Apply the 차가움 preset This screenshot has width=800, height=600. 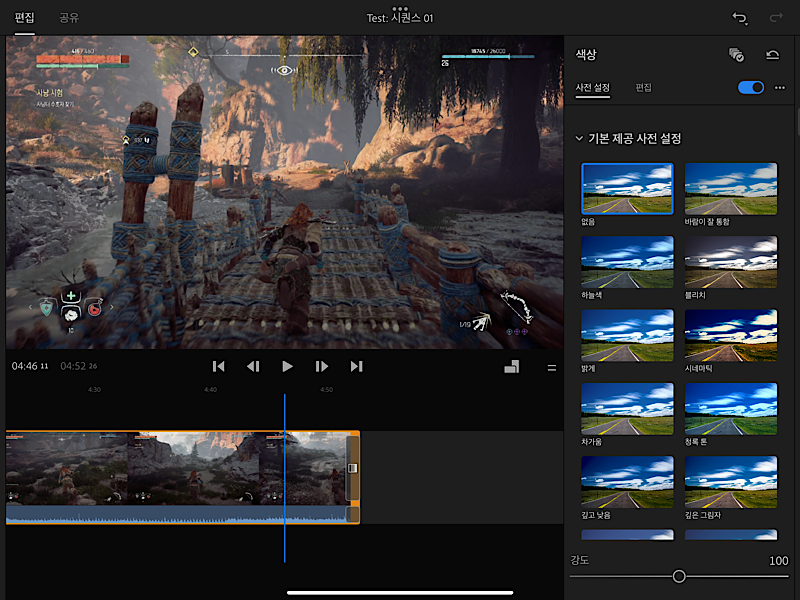pyautogui.click(x=627, y=409)
